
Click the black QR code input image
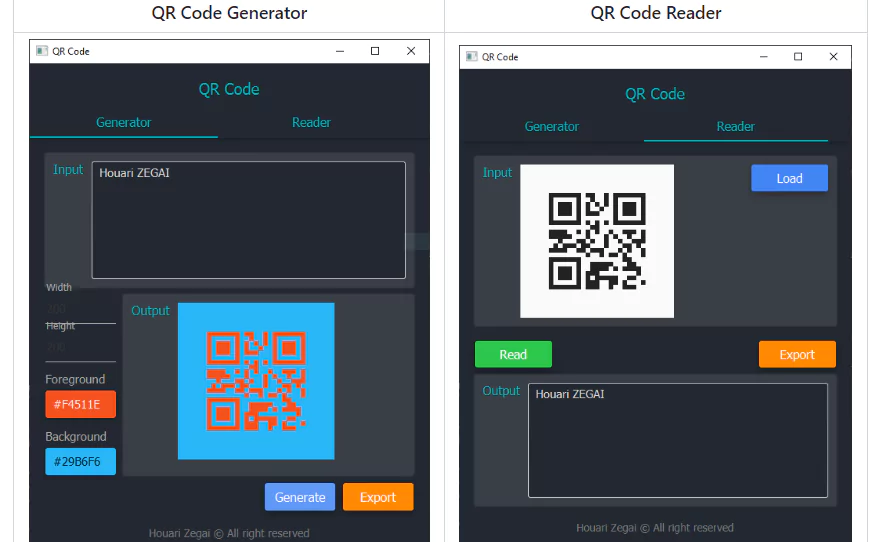pyautogui.click(x=597, y=241)
